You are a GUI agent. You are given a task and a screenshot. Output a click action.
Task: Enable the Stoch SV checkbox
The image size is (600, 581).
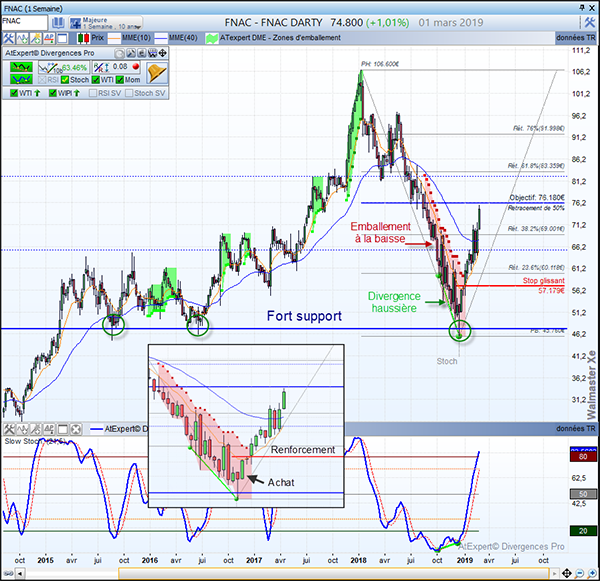pyautogui.click(x=129, y=93)
